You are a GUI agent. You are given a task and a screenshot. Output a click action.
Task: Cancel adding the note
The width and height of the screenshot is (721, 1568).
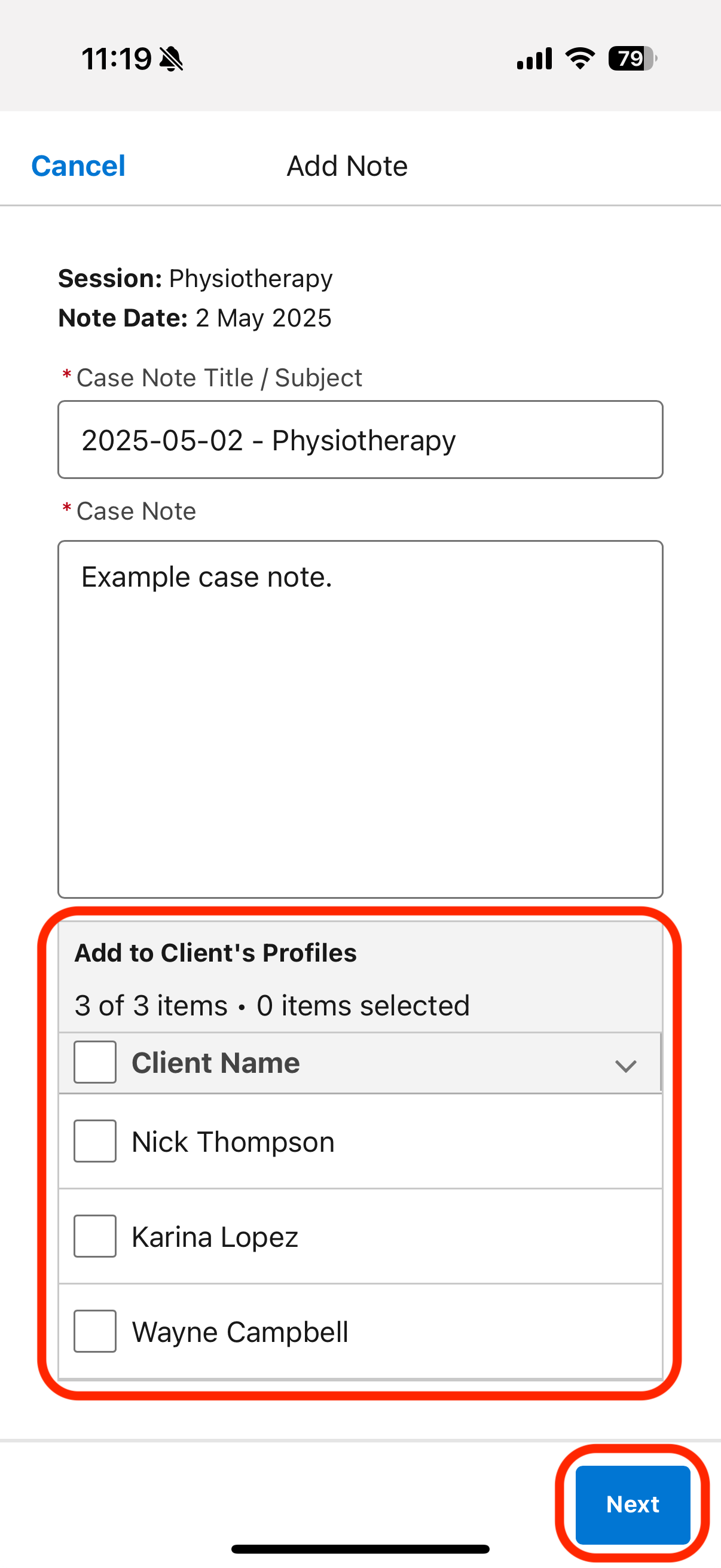(x=78, y=166)
